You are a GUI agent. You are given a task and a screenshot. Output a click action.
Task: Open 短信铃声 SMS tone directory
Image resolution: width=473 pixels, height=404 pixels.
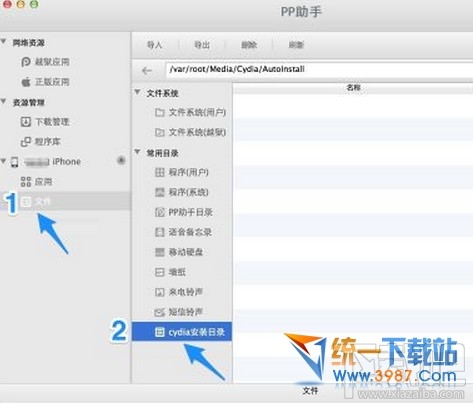pyautogui.click(x=179, y=312)
